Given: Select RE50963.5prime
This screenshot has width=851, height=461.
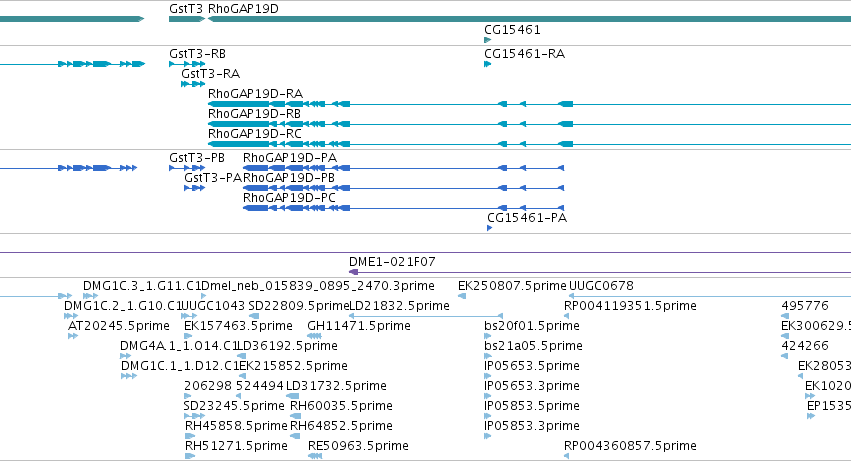Looking at the screenshot, I should (x=358, y=447).
